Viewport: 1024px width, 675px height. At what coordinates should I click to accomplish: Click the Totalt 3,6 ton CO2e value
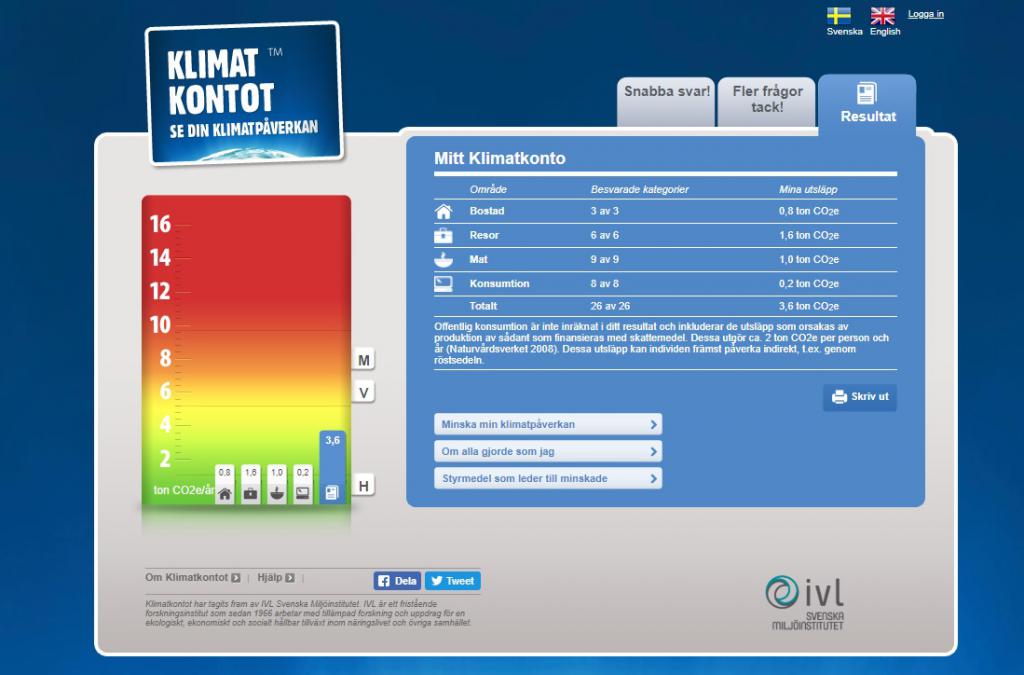click(808, 306)
